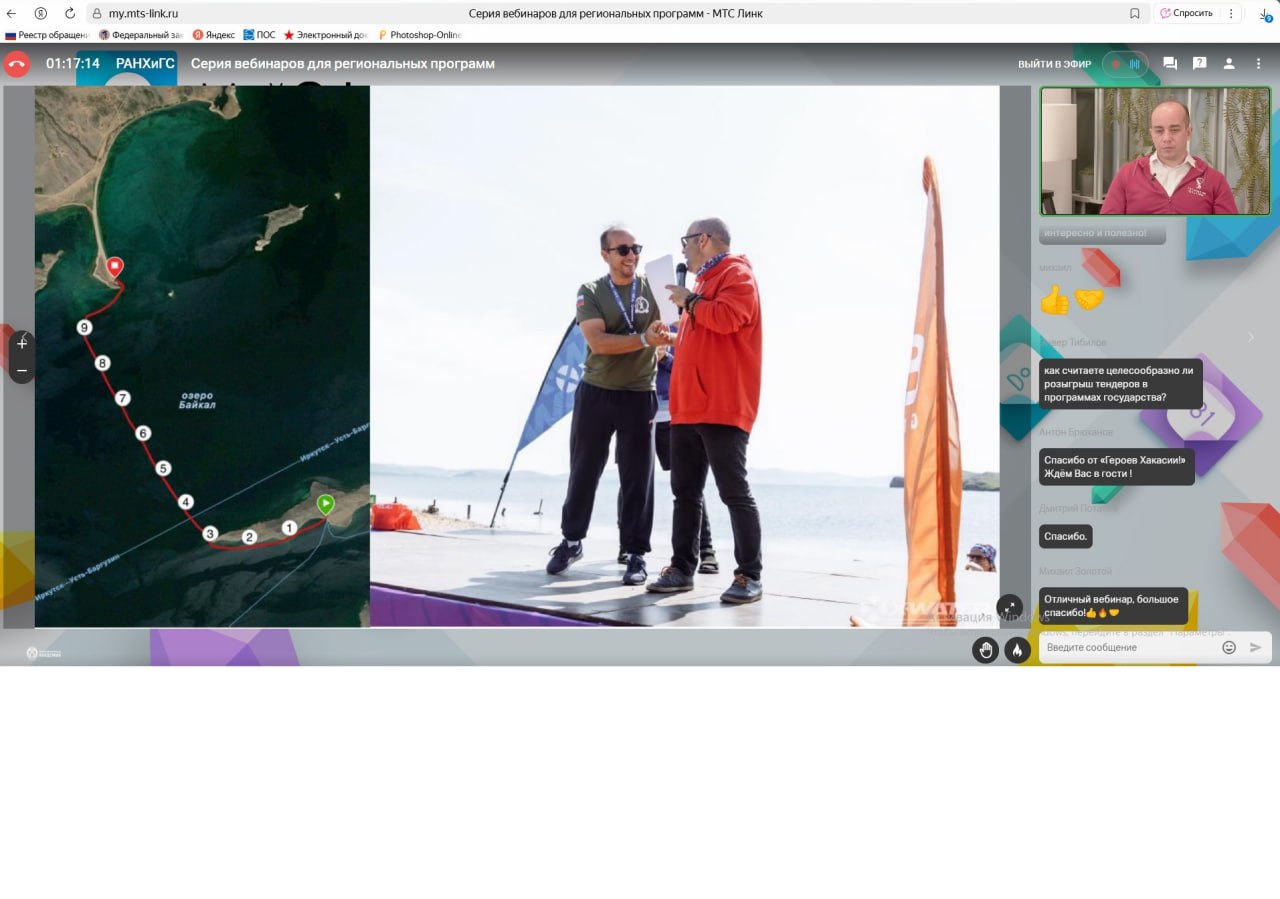Open the questions panel icon
The height and width of the screenshot is (899, 1280).
[x=1199, y=64]
